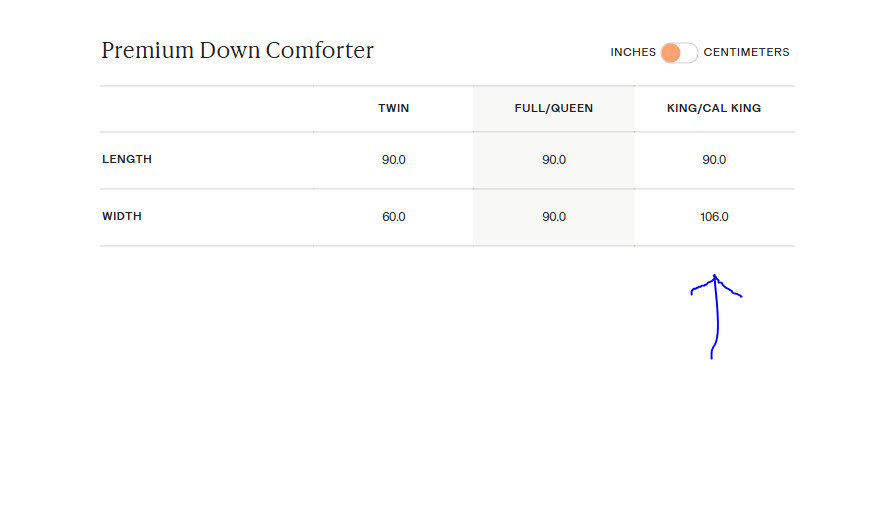The height and width of the screenshot is (529, 882).
Task: Click the Full/Queen length value cell
Action: pos(554,160)
